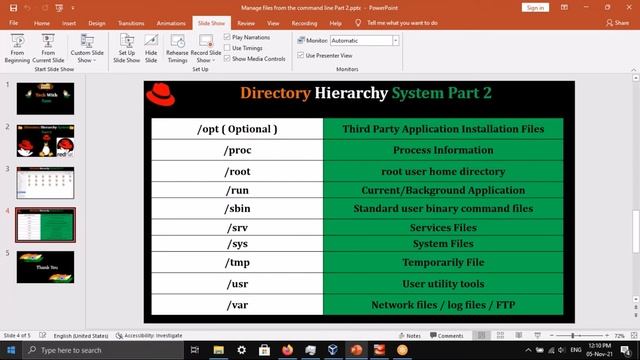Click the Sign in button
The height and width of the screenshot is (360, 640).
pyautogui.click(x=535, y=8)
